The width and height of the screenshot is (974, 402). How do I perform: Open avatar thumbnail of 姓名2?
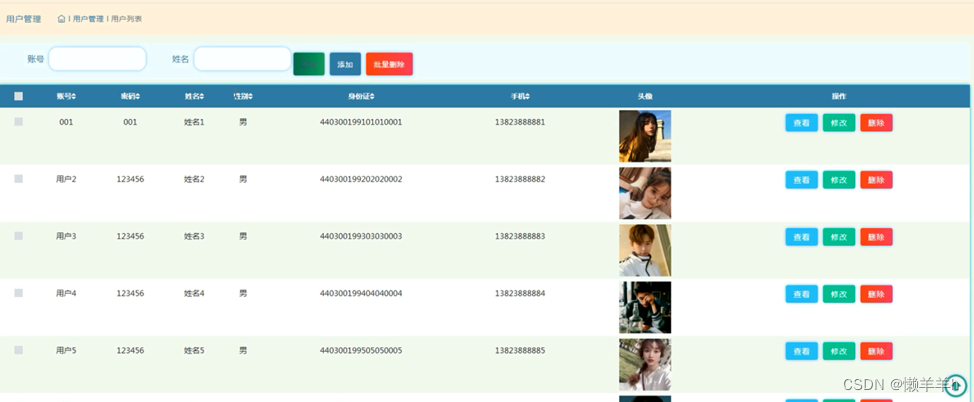tap(645, 193)
